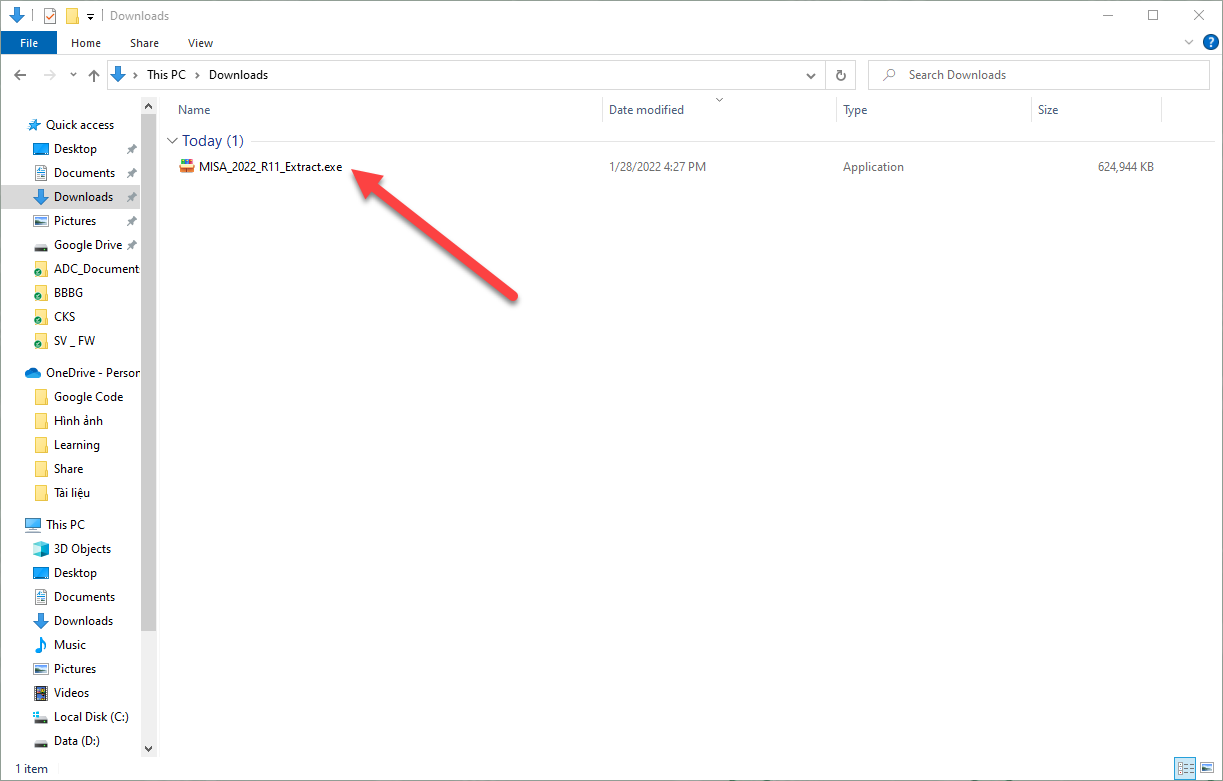
Task: Open the View ribbon tab
Action: pyautogui.click(x=201, y=43)
